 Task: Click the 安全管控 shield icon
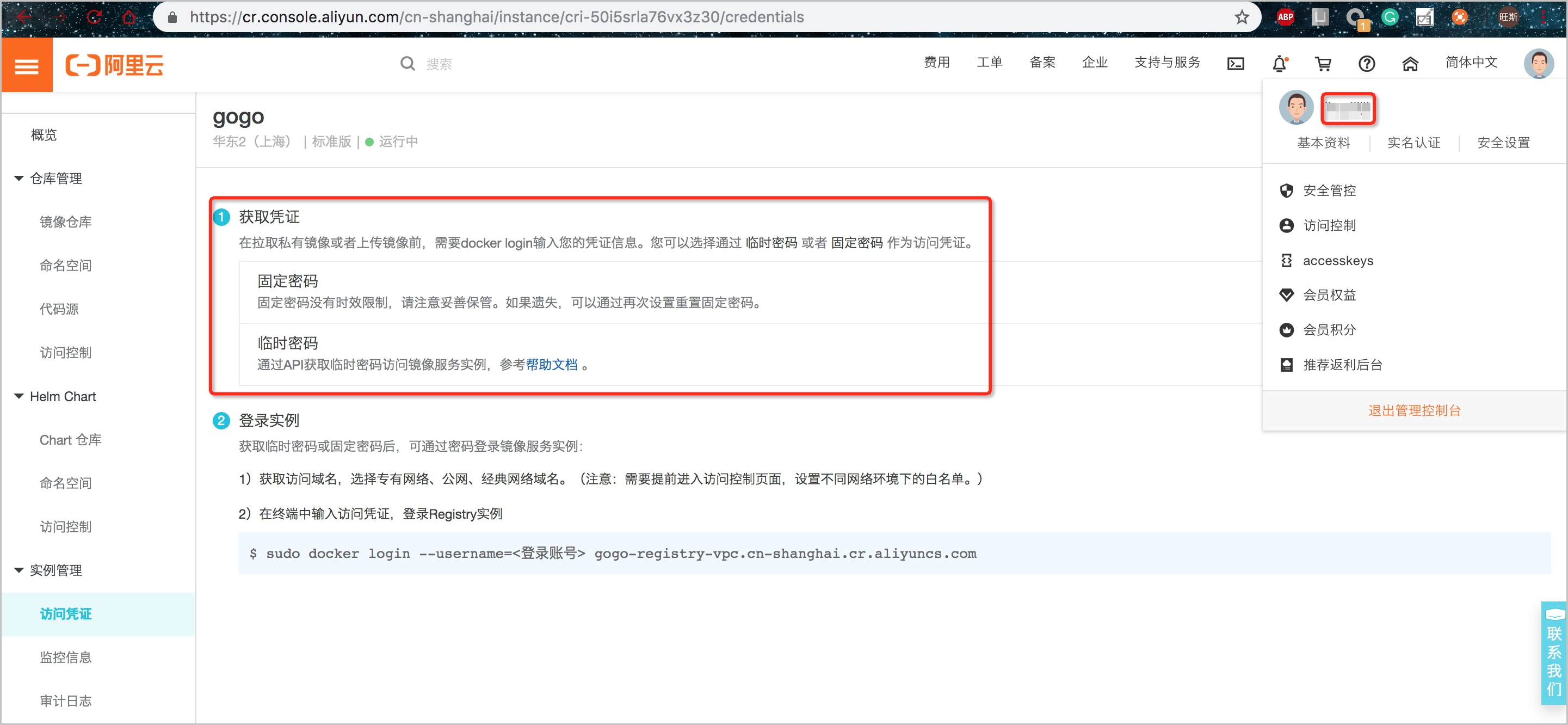pos(1286,191)
